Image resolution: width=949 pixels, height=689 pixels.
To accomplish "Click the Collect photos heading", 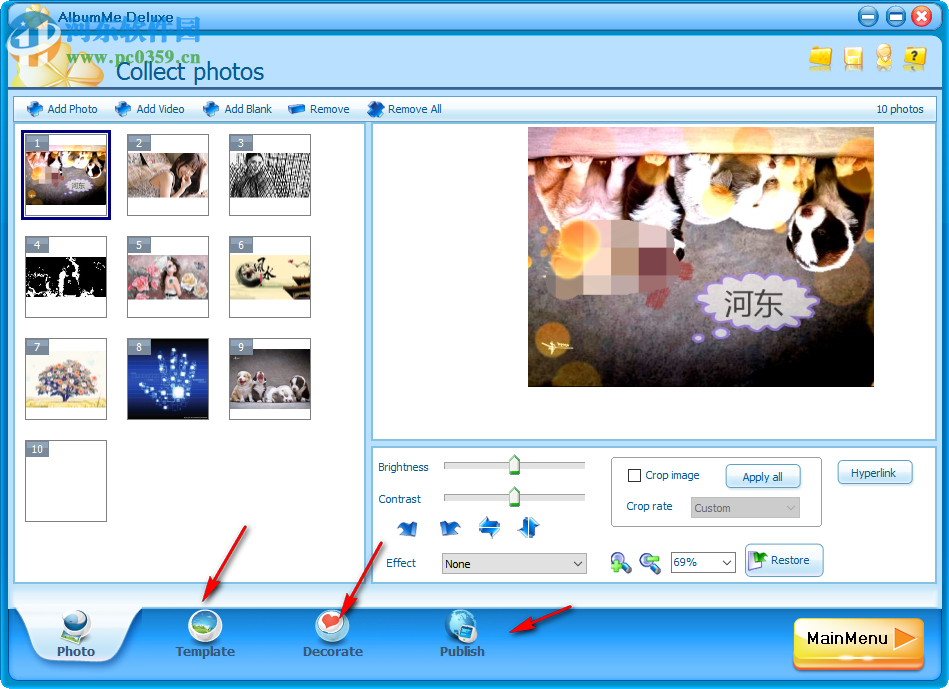I will tap(190, 72).
